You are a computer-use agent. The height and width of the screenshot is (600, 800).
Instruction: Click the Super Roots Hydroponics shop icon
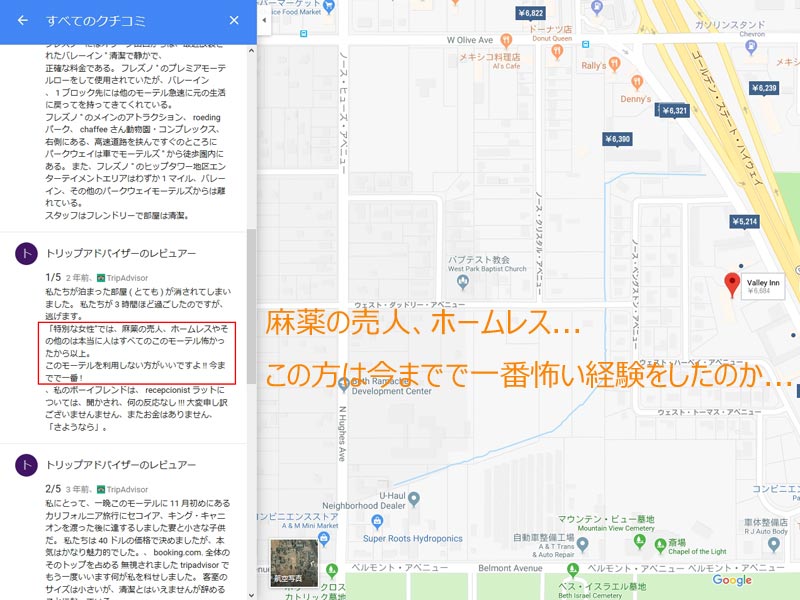(x=377, y=521)
